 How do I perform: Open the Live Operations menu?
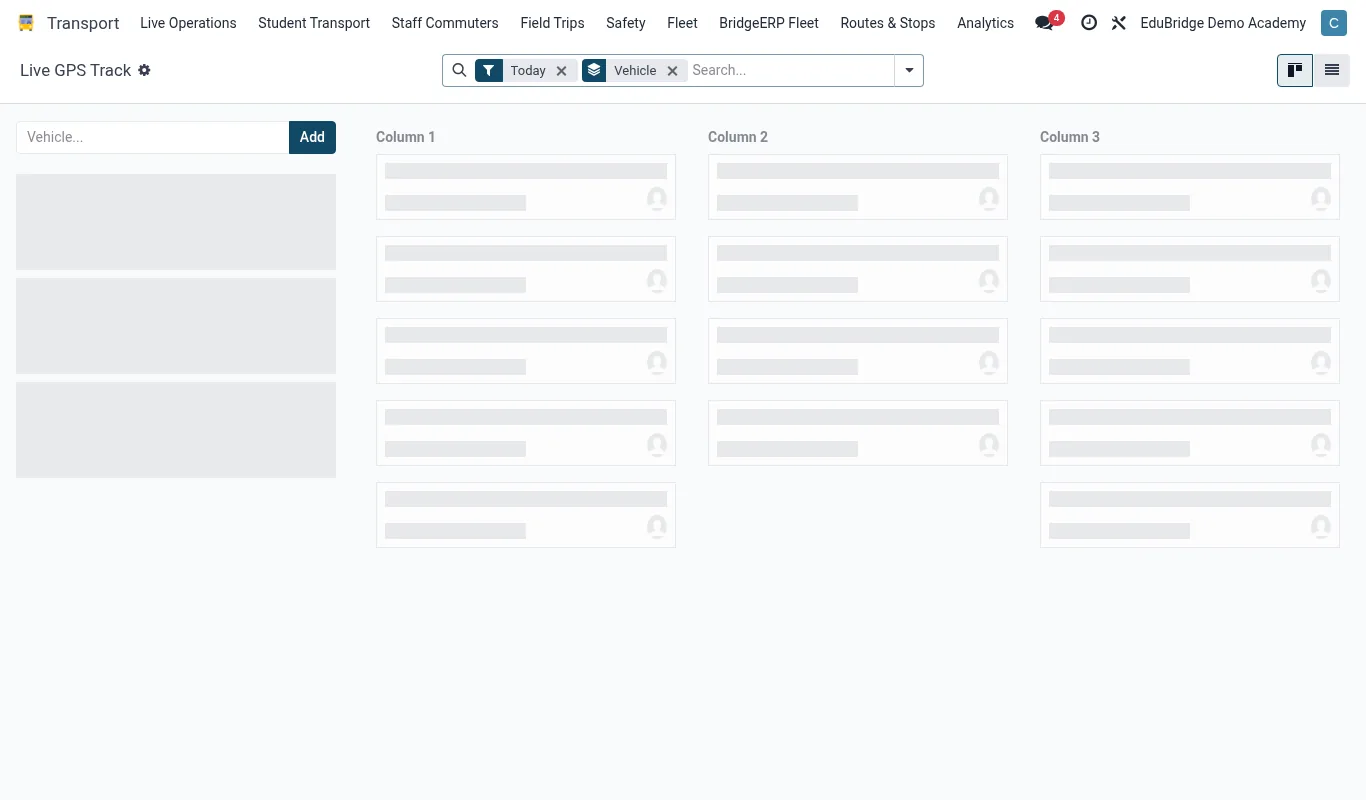(x=188, y=23)
